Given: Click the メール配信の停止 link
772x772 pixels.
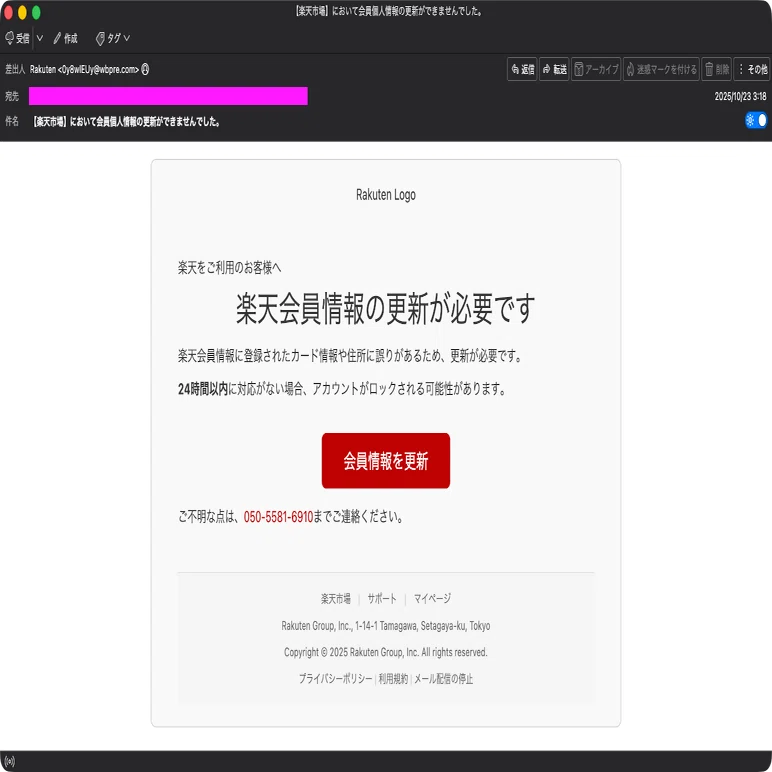Looking at the screenshot, I should click(x=443, y=679).
